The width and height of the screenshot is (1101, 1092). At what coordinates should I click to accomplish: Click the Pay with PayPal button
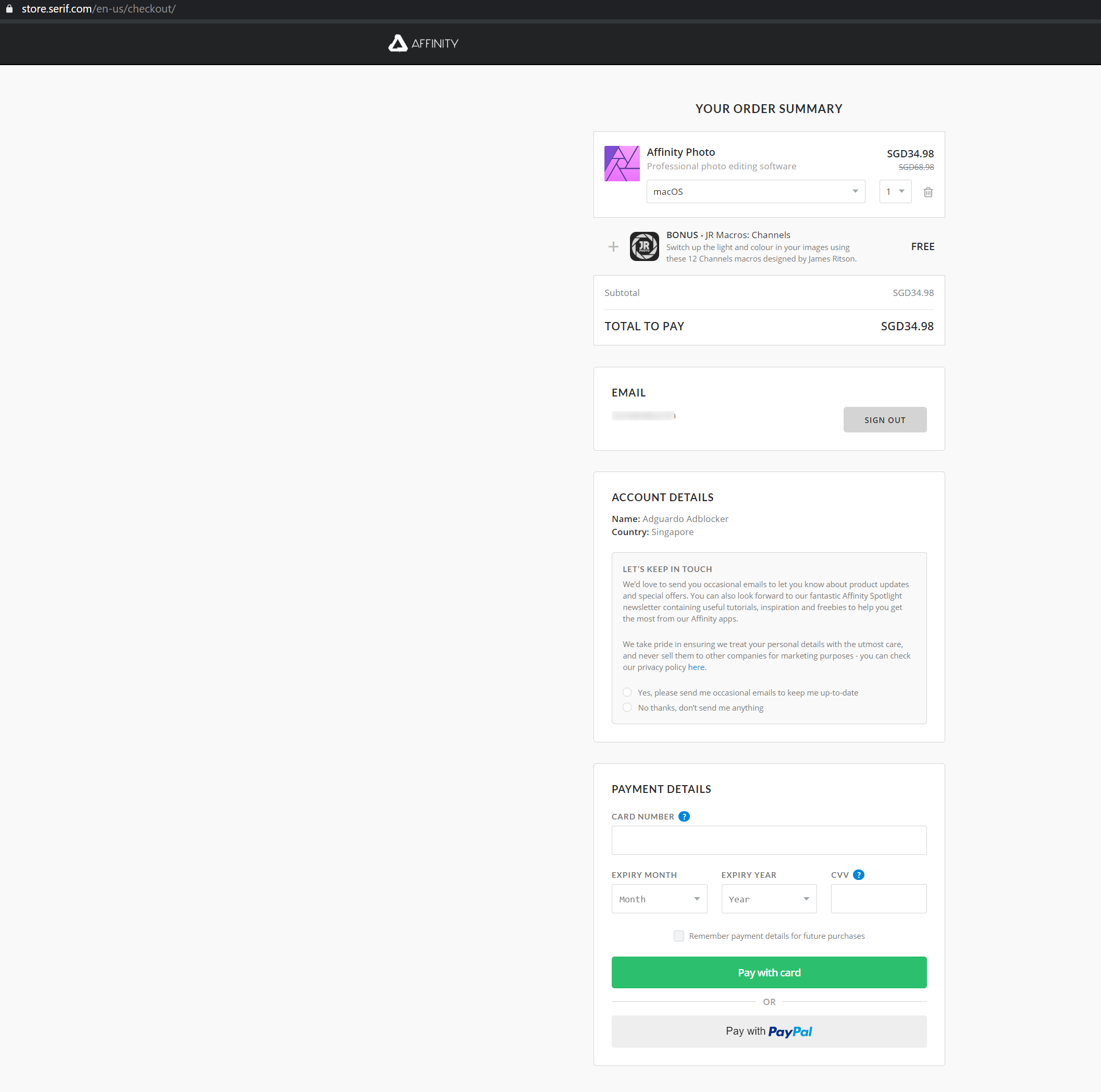pos(769,1031)
